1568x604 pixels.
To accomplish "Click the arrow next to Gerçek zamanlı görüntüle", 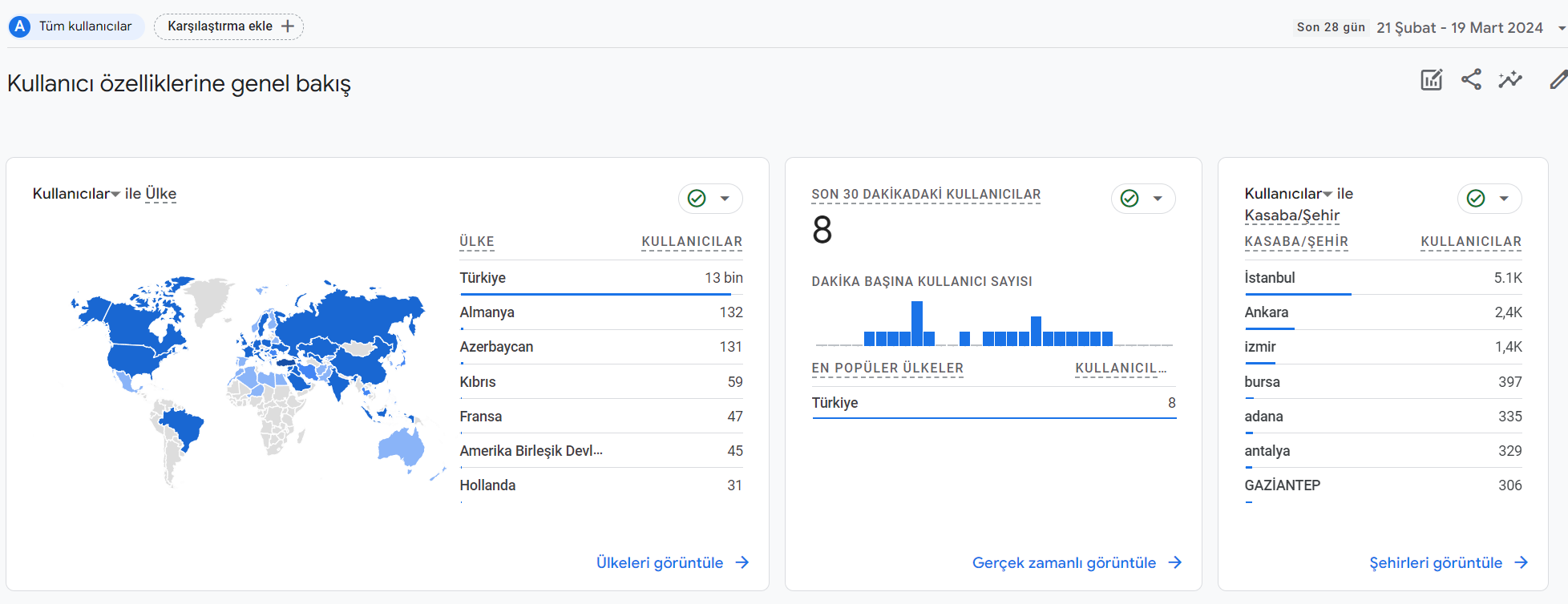I will [1175, 562].
